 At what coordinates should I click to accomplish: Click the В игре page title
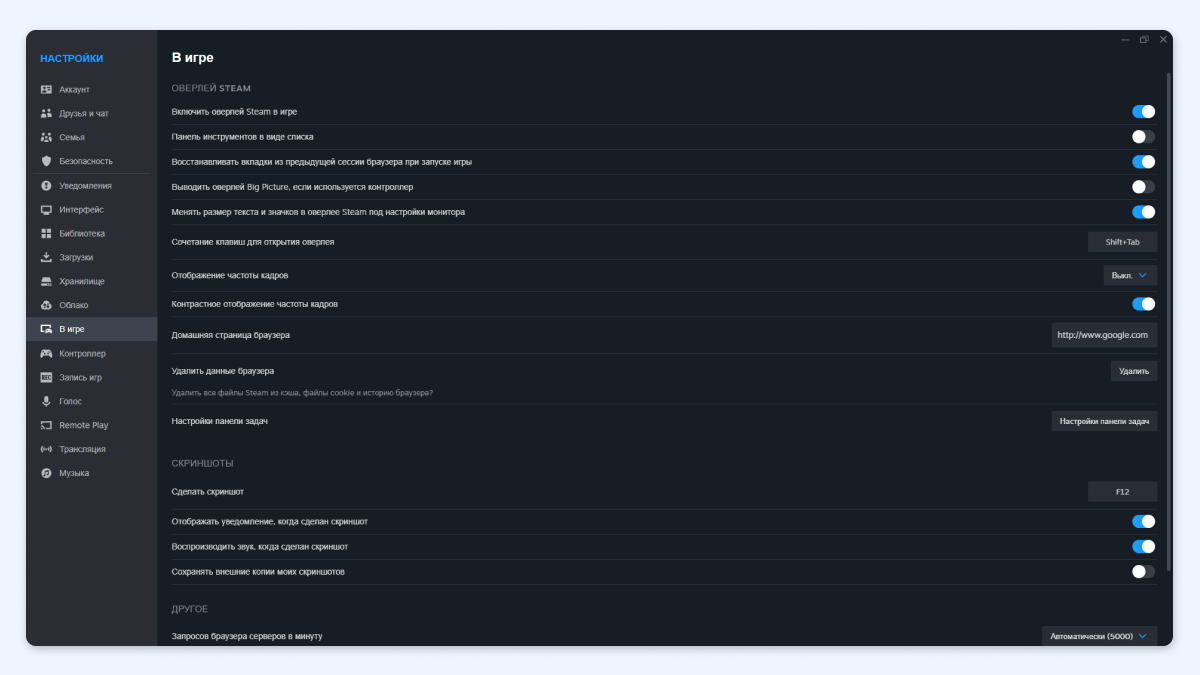(x=193, y=58)
